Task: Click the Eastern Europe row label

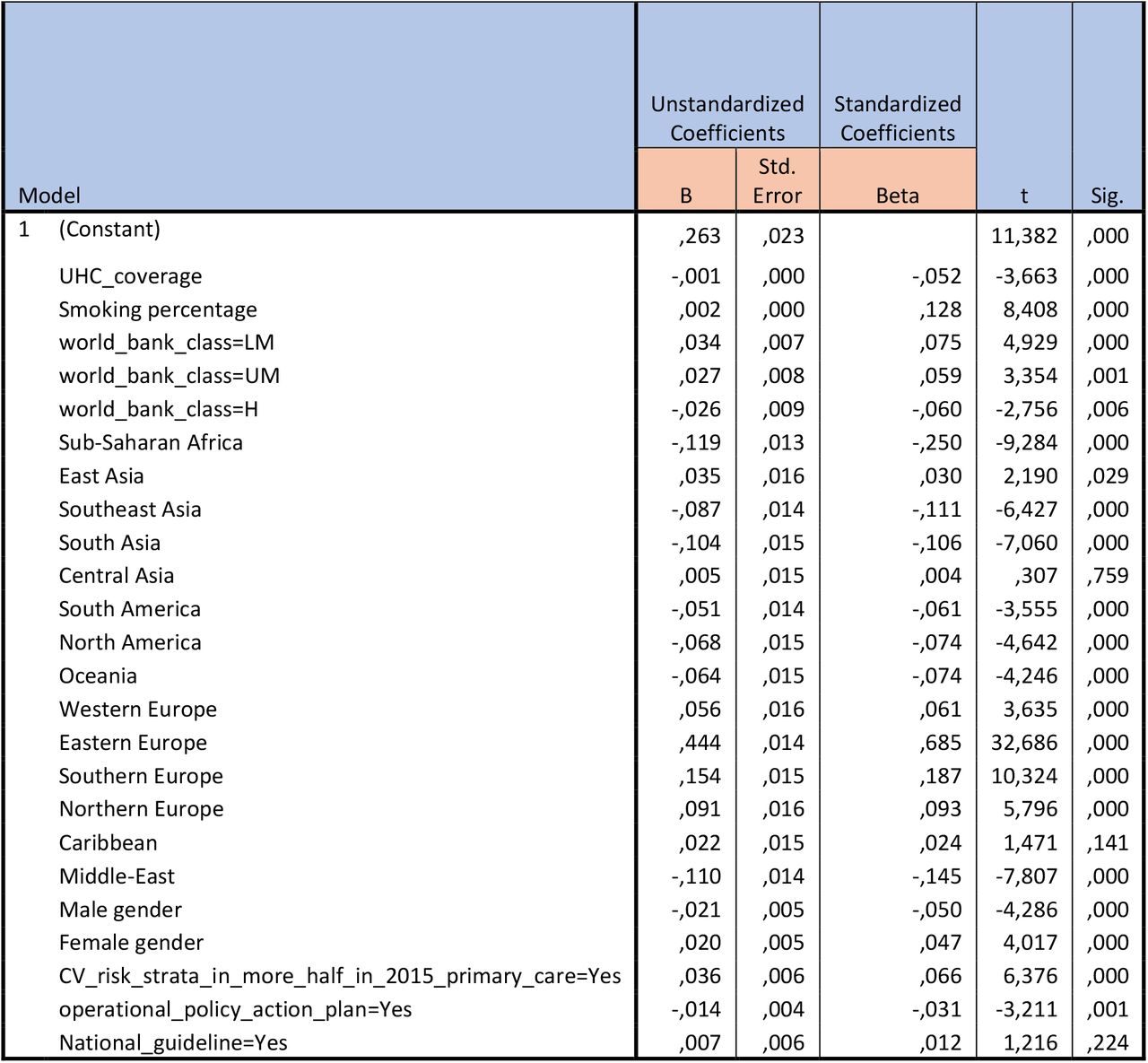Action: (133, 743)
